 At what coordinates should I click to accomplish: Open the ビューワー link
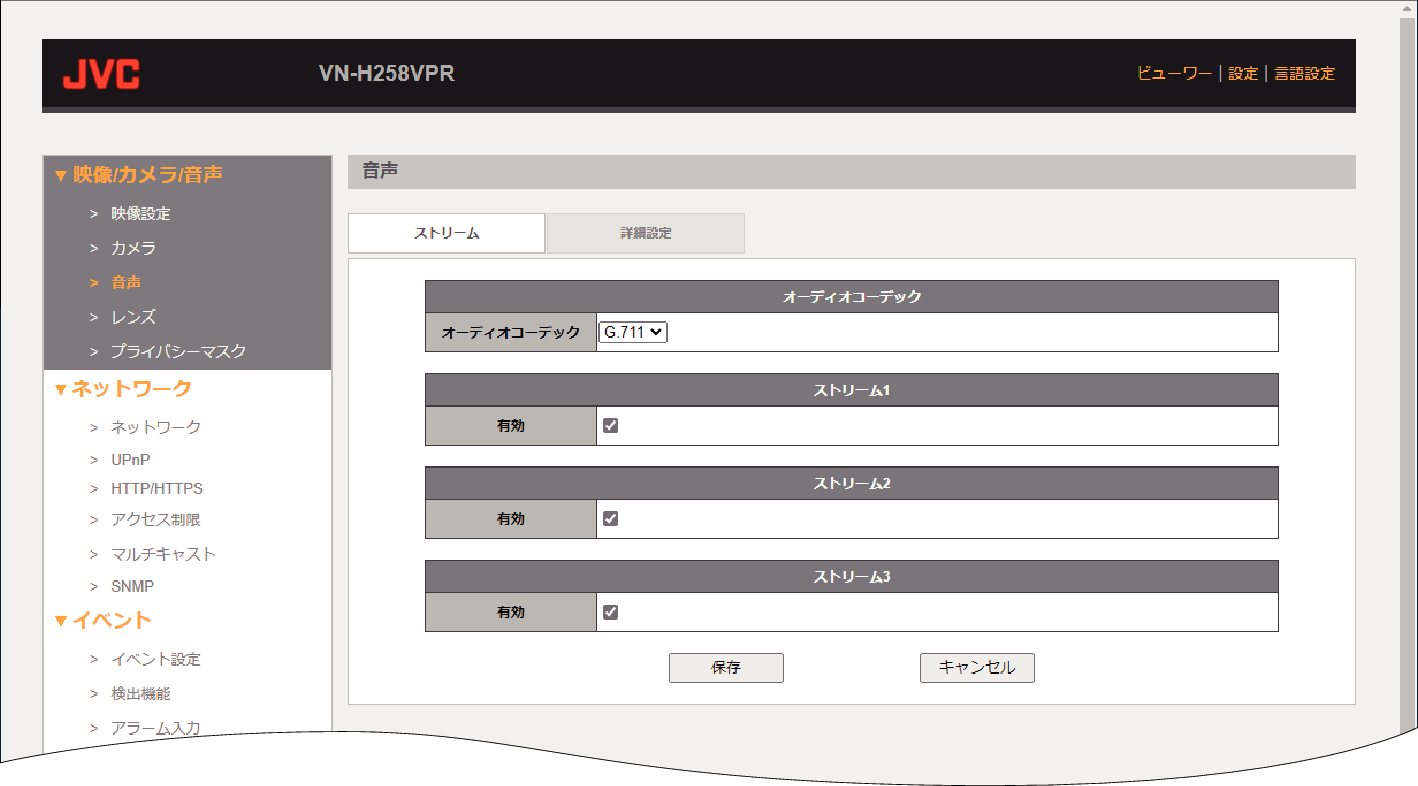(1174, 73)
